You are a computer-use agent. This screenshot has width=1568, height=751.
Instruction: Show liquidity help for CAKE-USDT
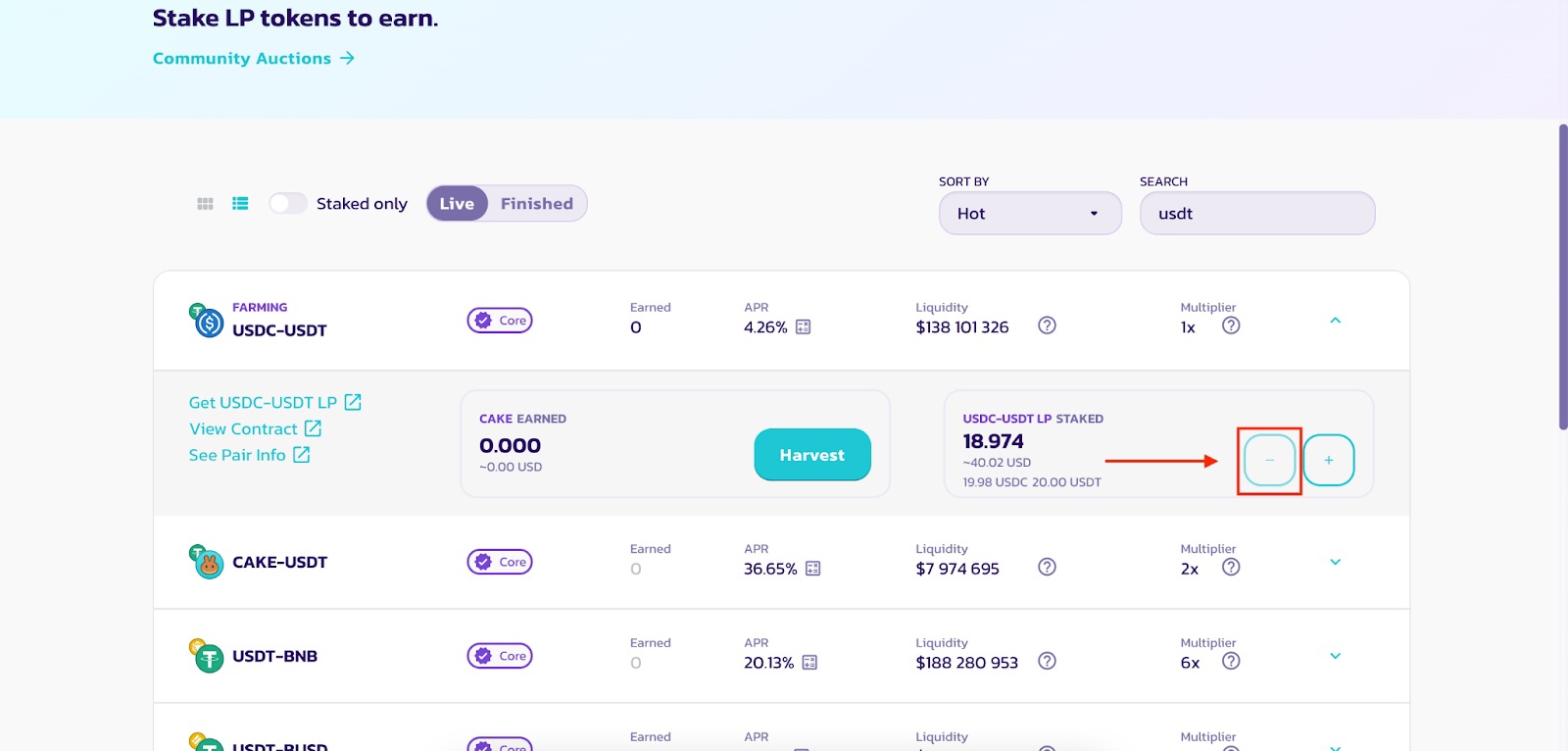pos(1047,567)
